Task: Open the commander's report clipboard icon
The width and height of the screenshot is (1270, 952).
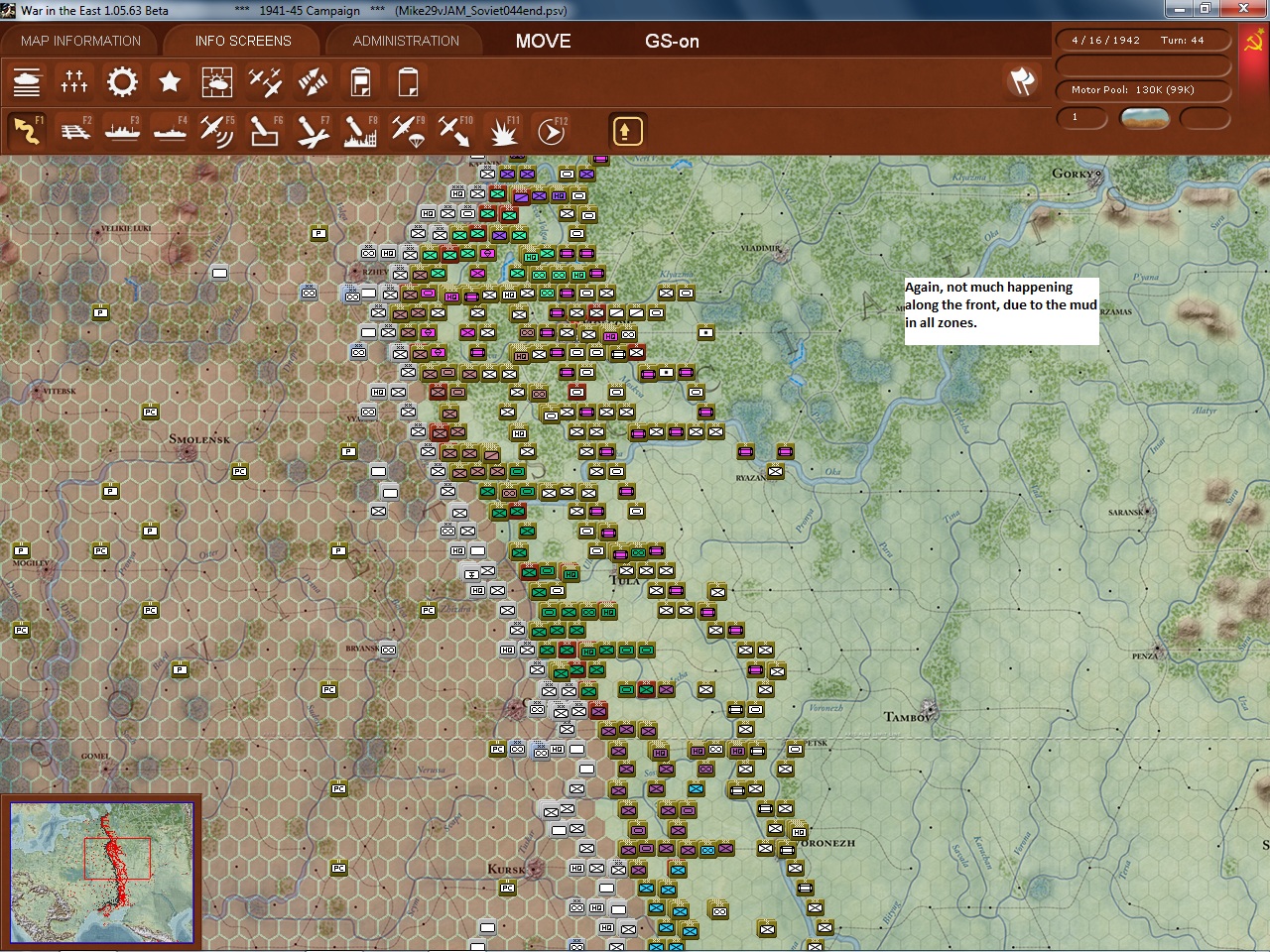Action: pyautogui.click(x=360, y=82)
